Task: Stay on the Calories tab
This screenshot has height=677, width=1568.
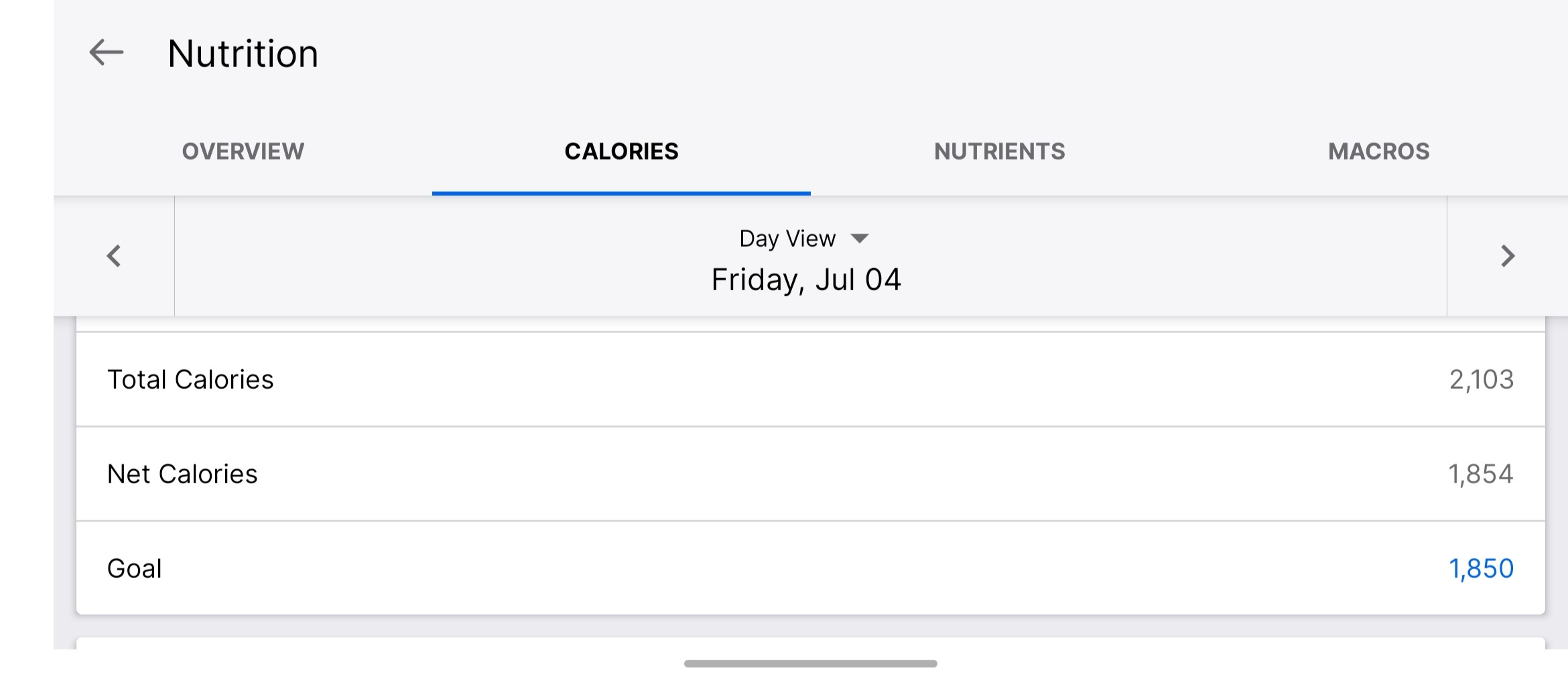Action: (622, 151)
